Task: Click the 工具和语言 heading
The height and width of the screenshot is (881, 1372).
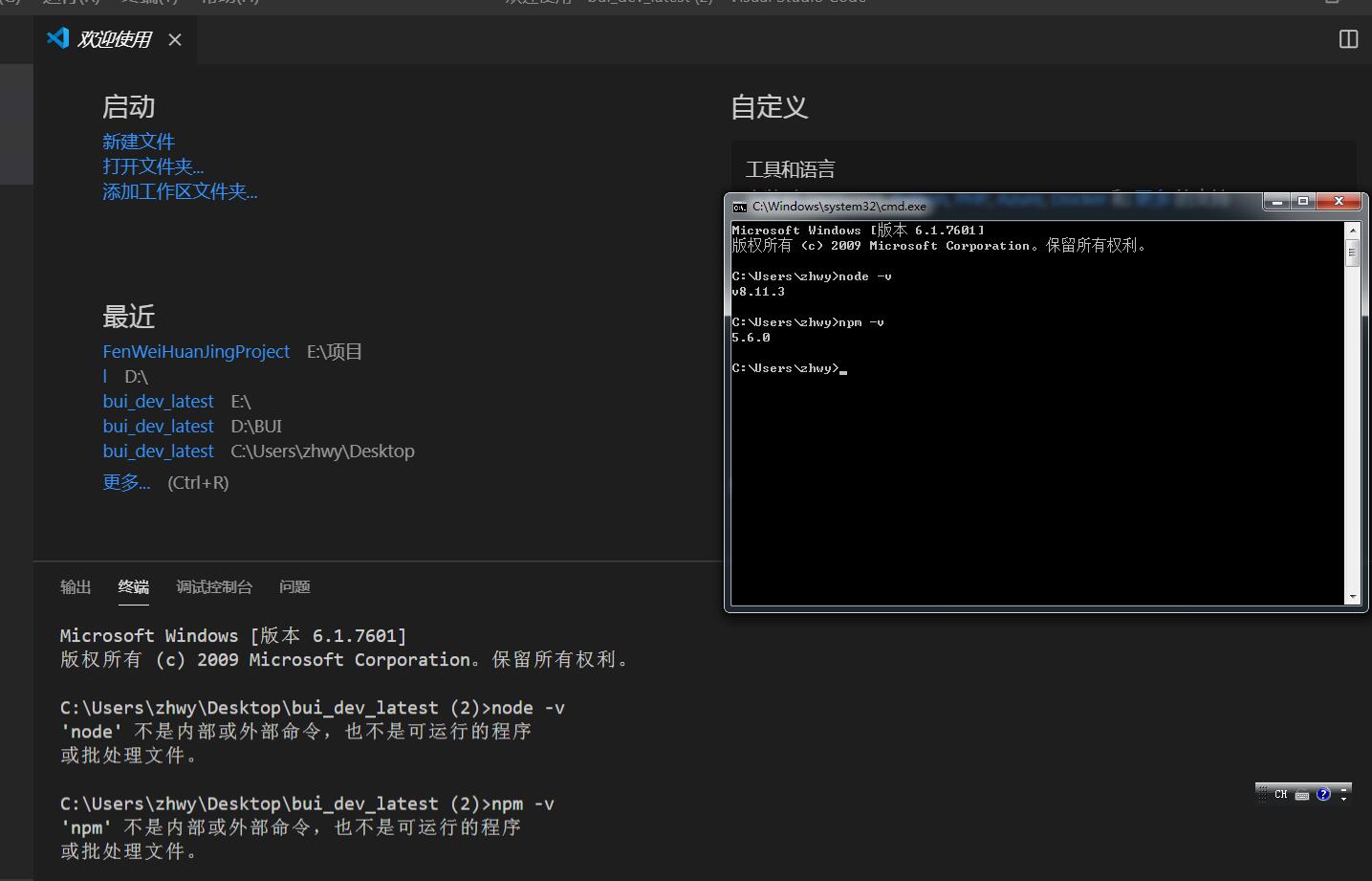Action: (x=790, y=169)
